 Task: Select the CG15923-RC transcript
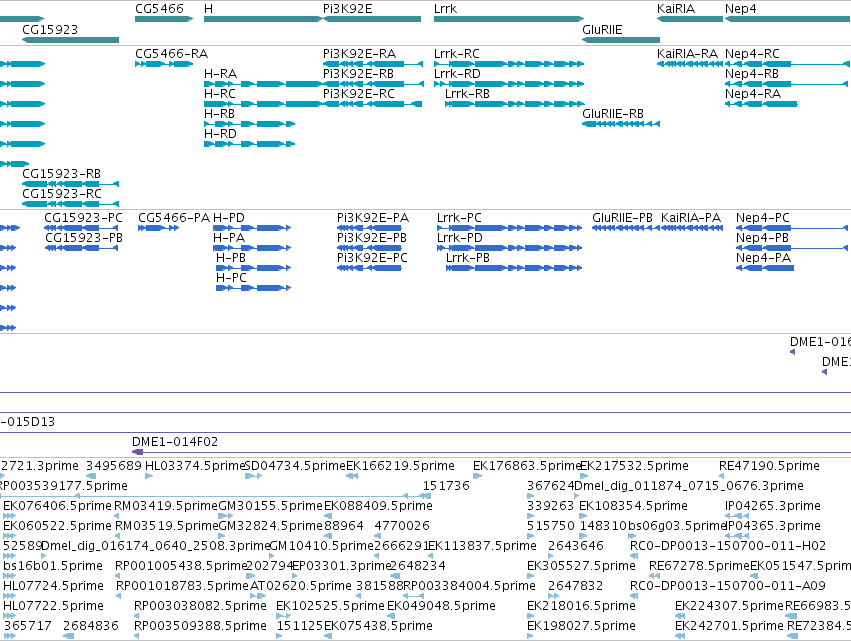click(71, 205)
